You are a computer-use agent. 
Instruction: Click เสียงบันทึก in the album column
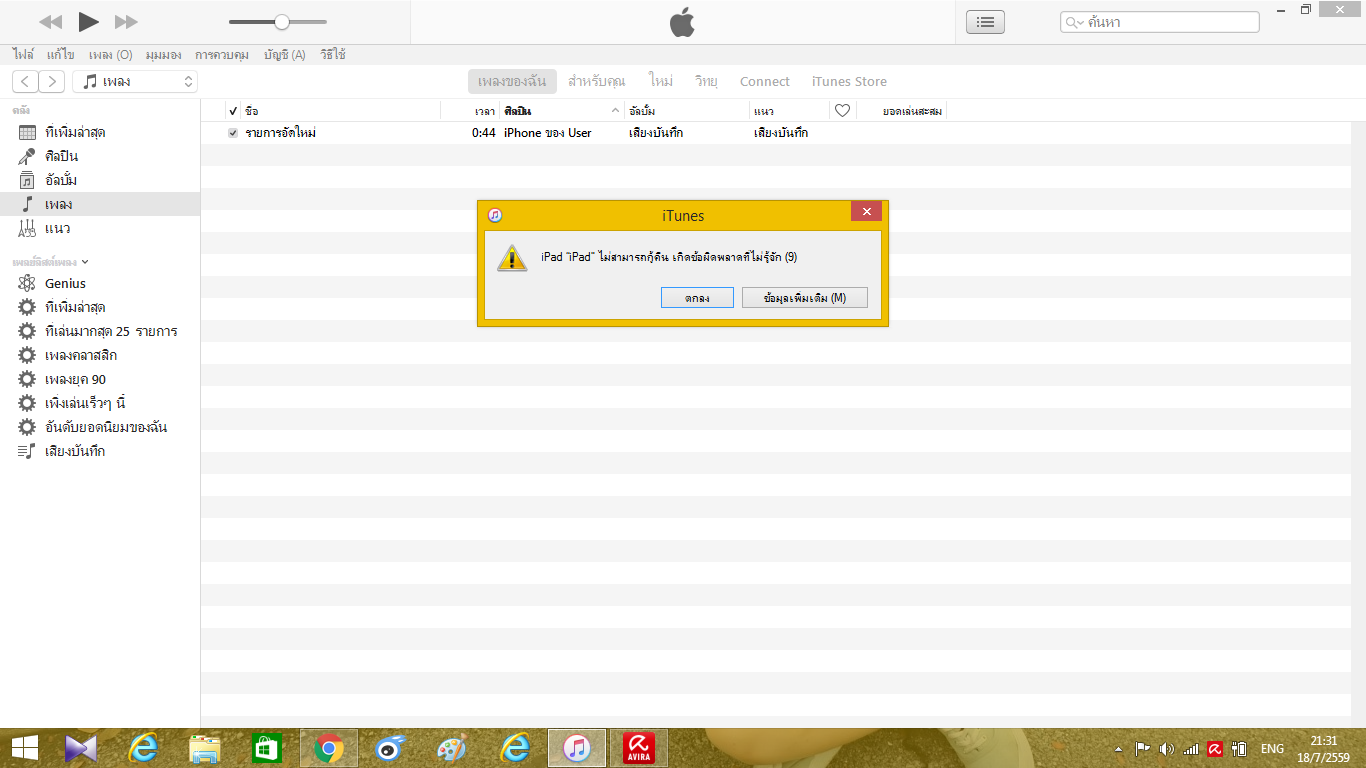coord(656,133)
